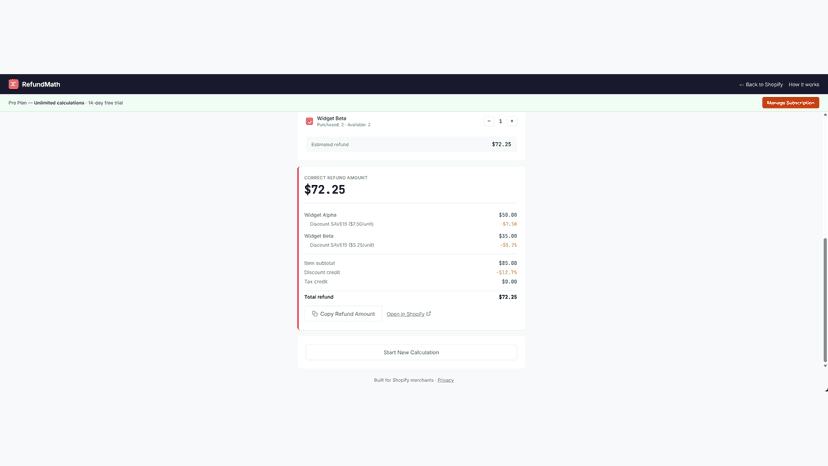This screenshot has height=466, width=828.
Task: Click the RefundMath logo icon
Action: (x=13, y=84)
